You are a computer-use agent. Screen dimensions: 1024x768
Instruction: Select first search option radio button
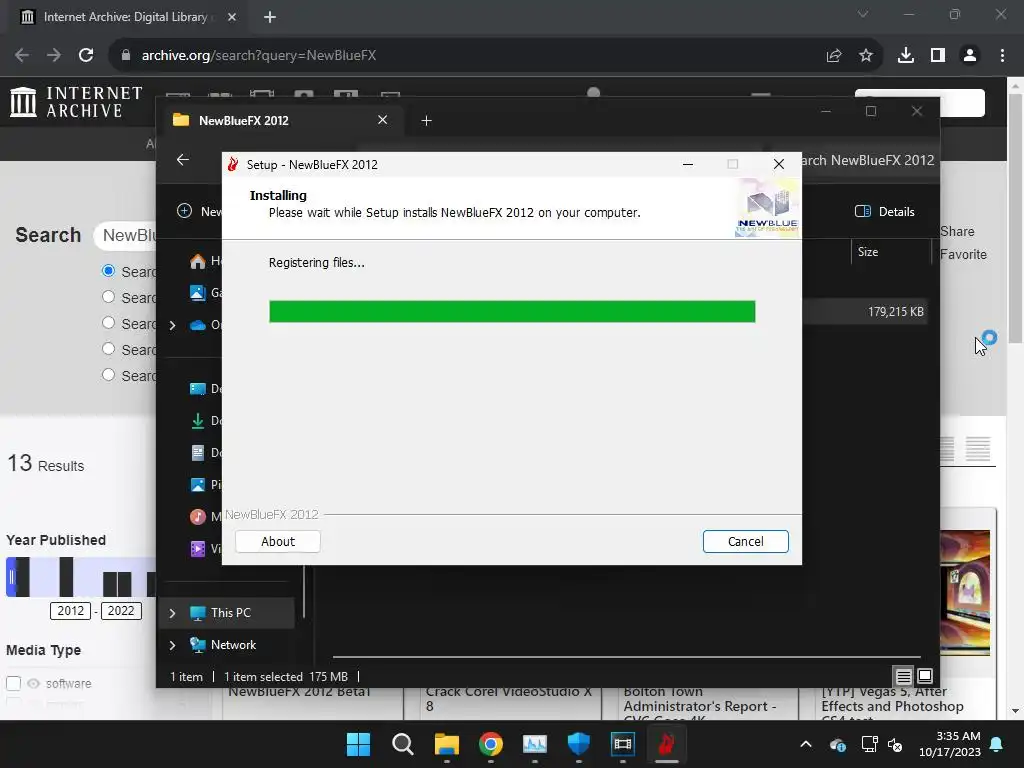click(x=108, y=270)
